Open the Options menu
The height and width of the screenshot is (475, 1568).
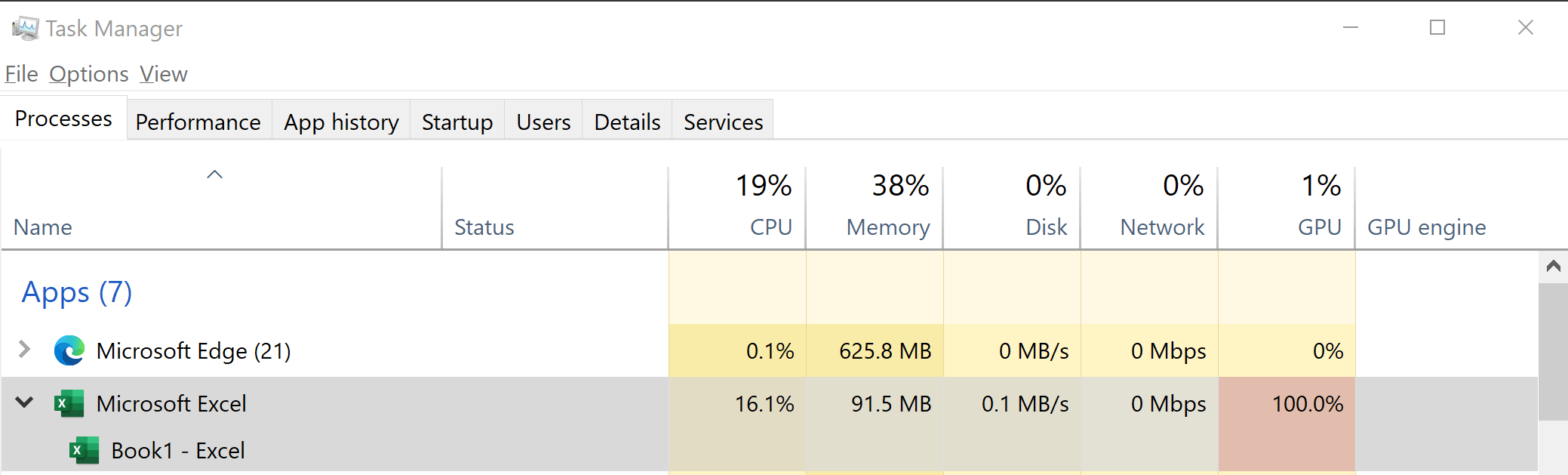point(89,74)
